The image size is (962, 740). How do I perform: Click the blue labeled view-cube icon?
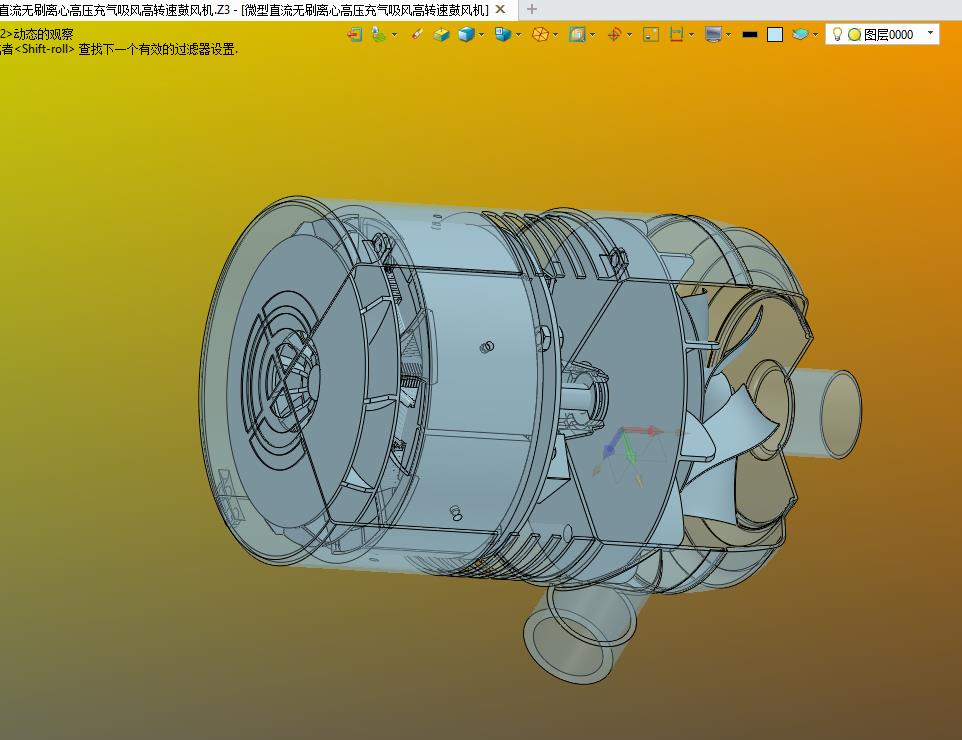[503, 34]
